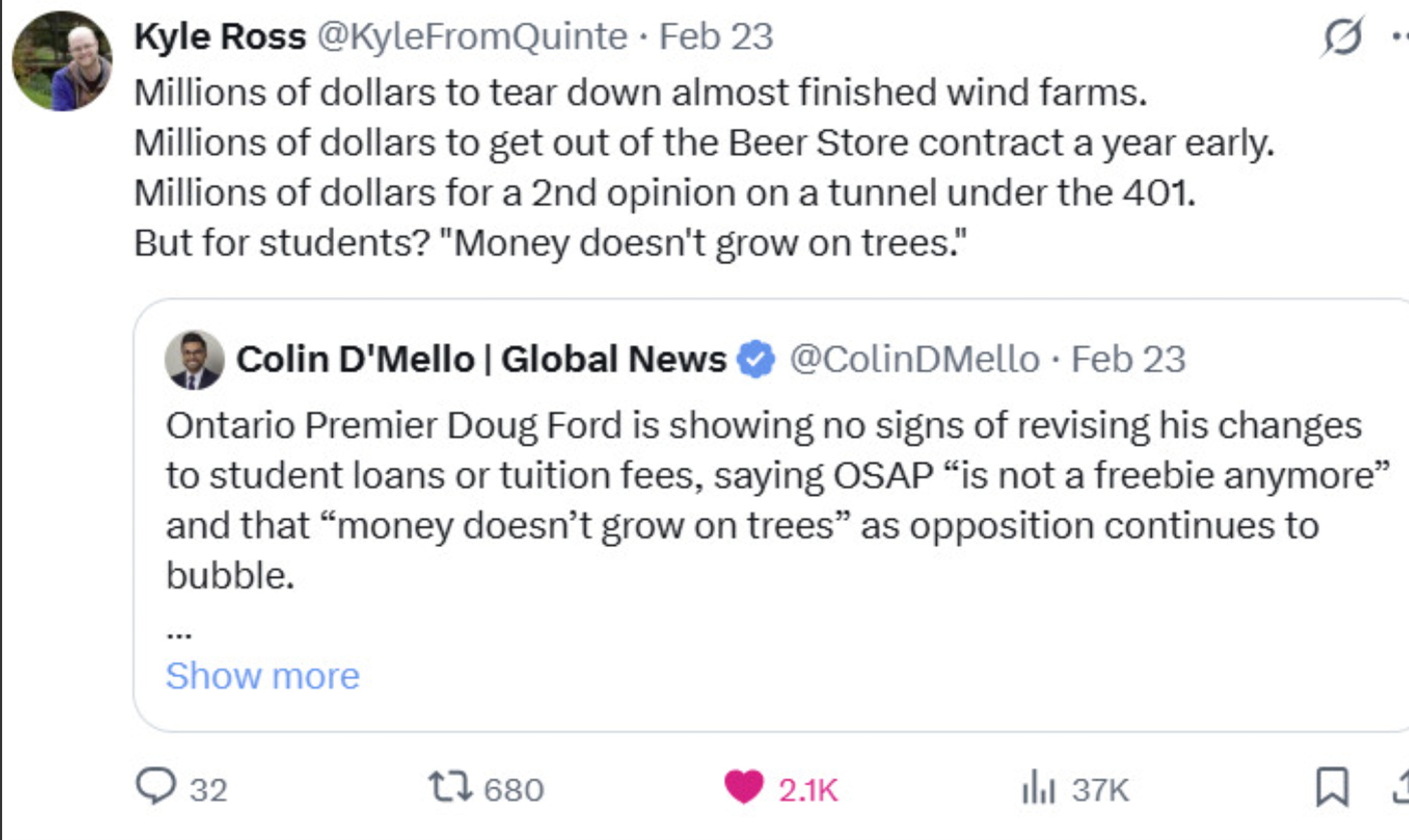This screenshot has width=1409, height=840.
Task: Click the share icon at tweet's bottom right
Action: 1402,786
